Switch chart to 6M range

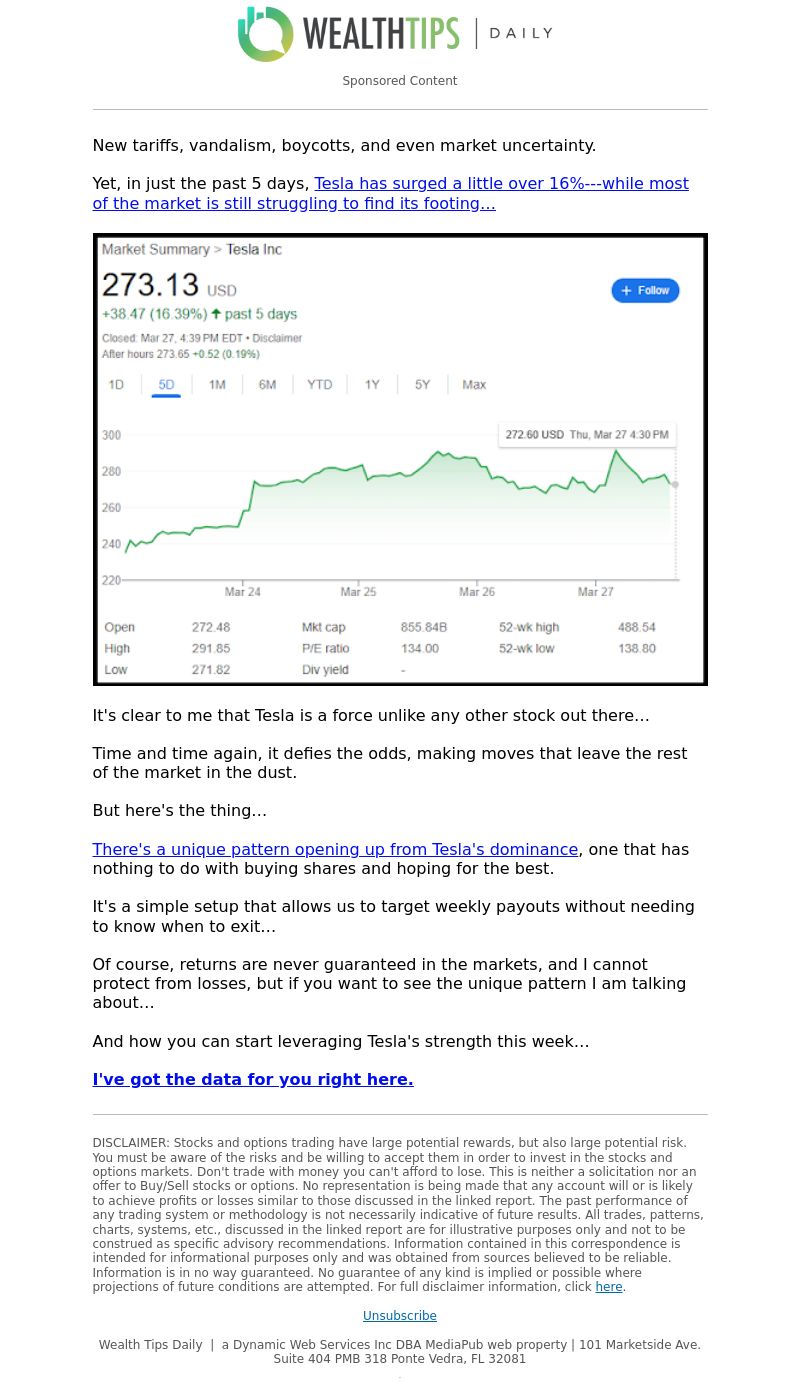point(267,384)
